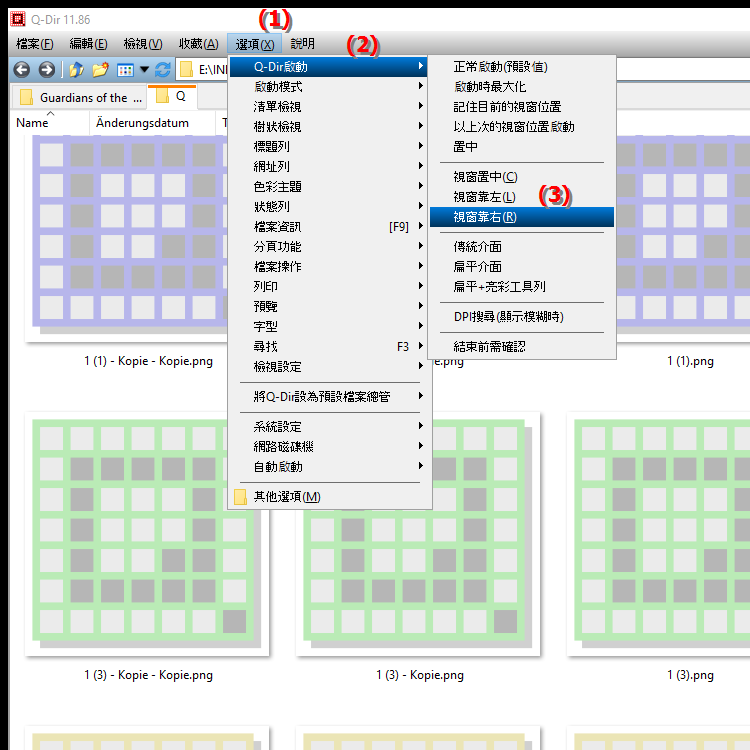Expand the 標題列 submenu

tap(329, 146)
